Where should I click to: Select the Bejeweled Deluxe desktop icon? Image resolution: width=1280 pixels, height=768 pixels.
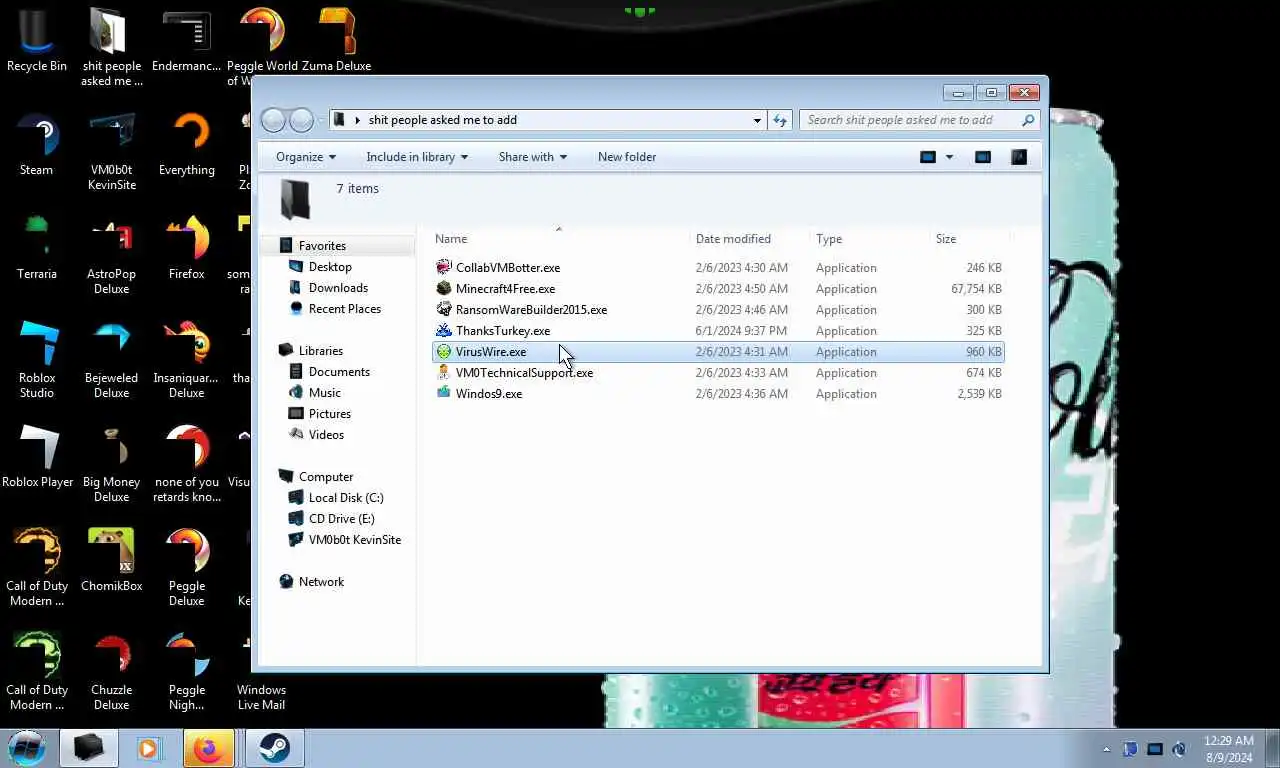(x=112, y=360)
